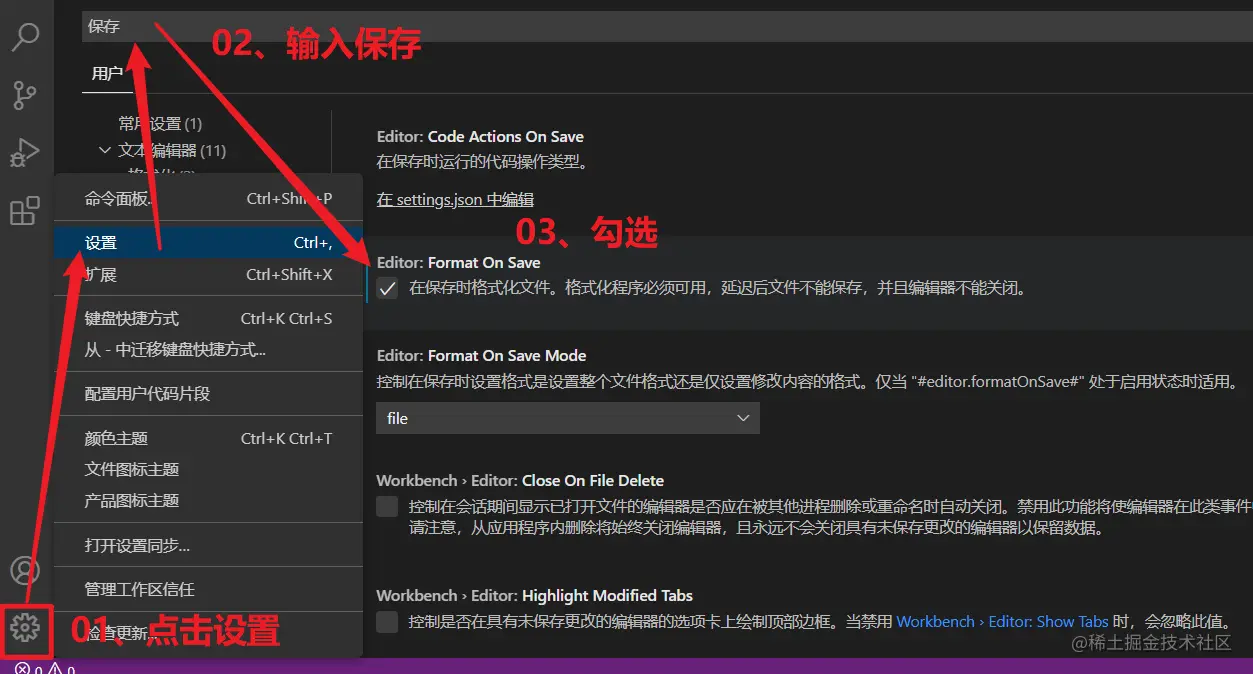The image size is (1253, 674).
Task: Select 管理工作区信任 menu entry
Action: [208, 589]
